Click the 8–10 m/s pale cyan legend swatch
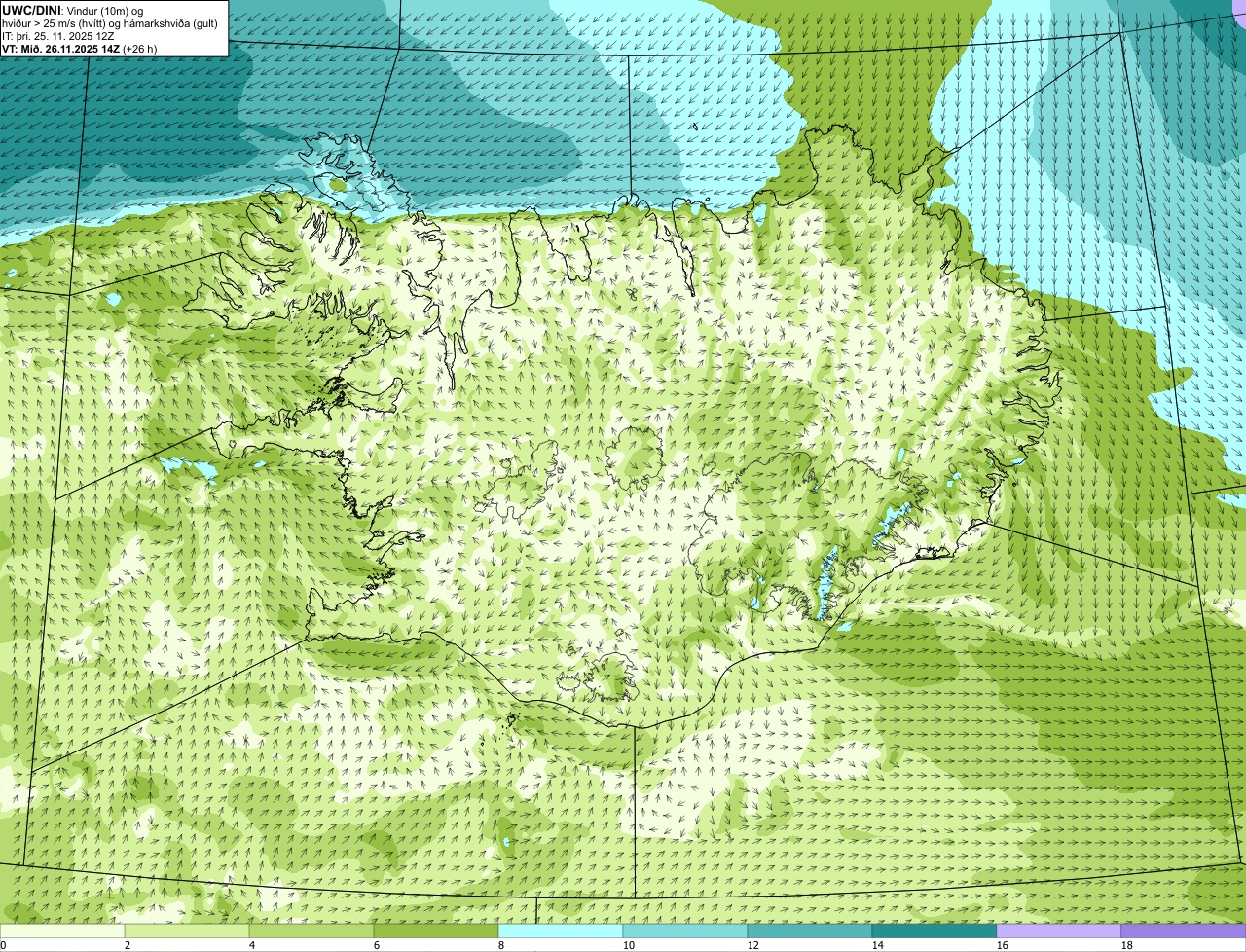1246x952 pixels. pos(561,931)
